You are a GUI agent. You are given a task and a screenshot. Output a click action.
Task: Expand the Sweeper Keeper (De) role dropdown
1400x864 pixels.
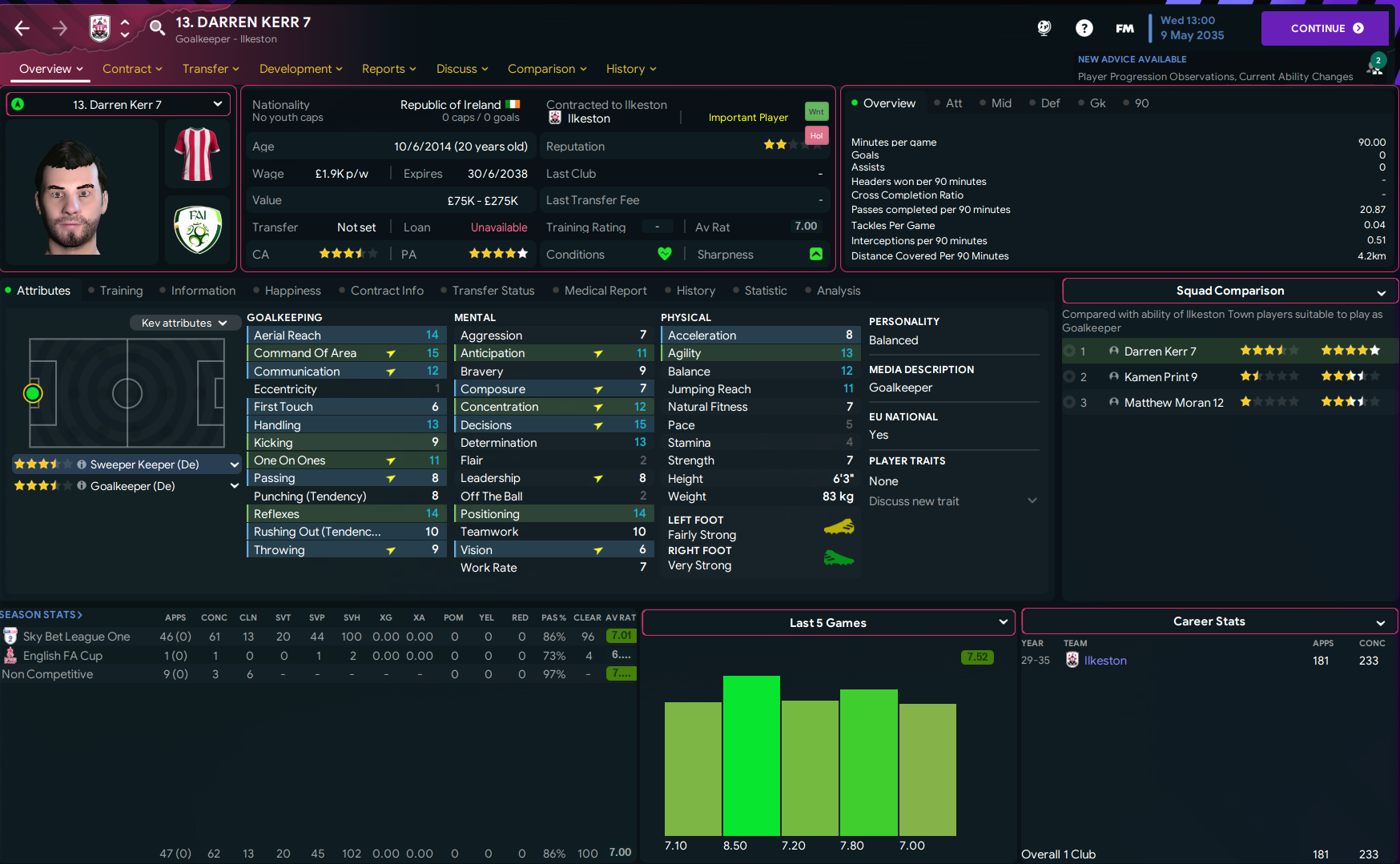coord(235,464)
